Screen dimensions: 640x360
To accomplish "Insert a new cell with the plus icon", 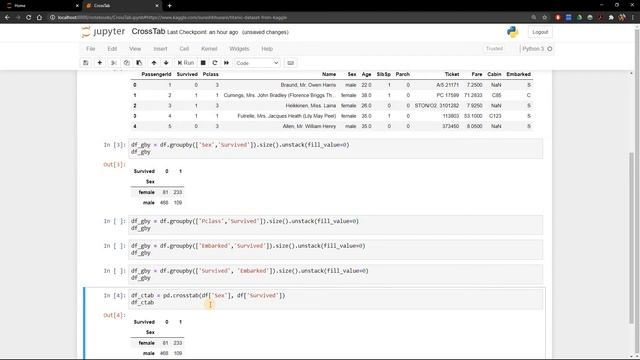I will coord(100,63).
